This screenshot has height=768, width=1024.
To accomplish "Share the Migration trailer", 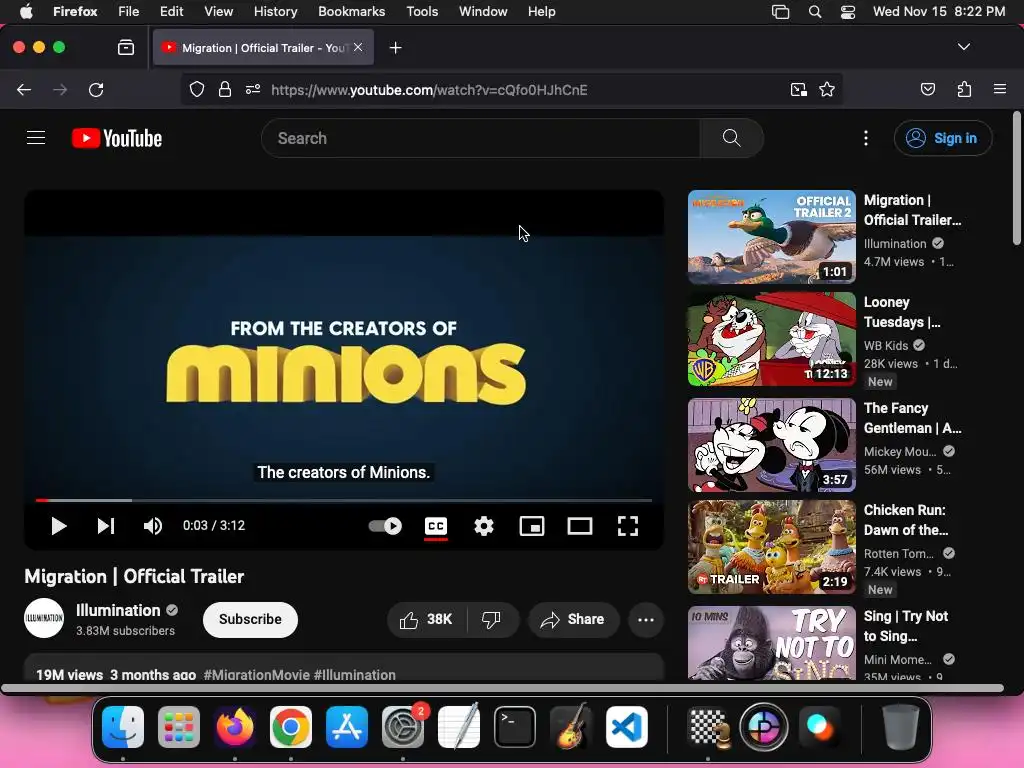I will click(x=573, y=619).
